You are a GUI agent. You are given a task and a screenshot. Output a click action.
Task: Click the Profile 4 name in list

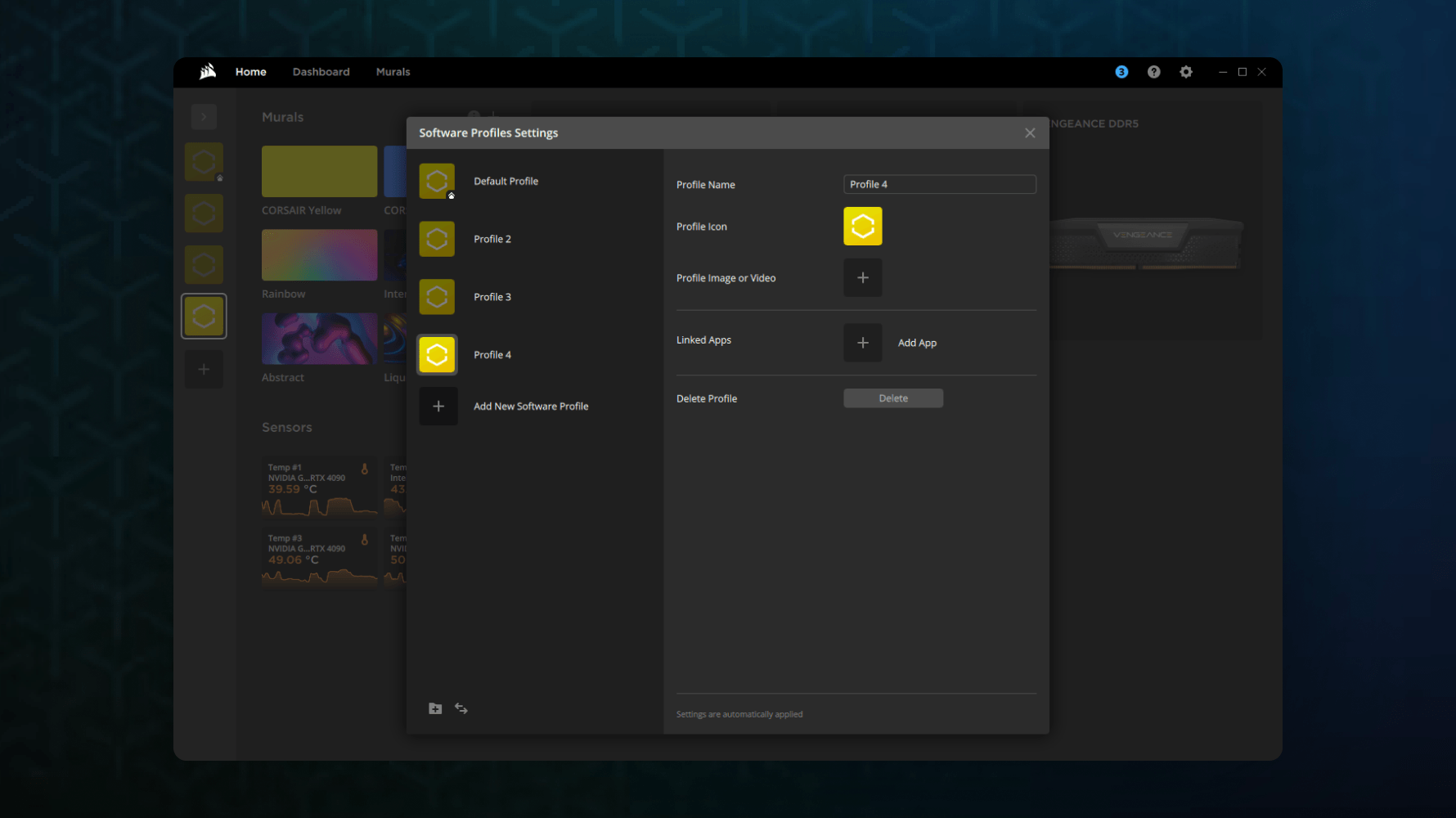[x=492, y=355]
